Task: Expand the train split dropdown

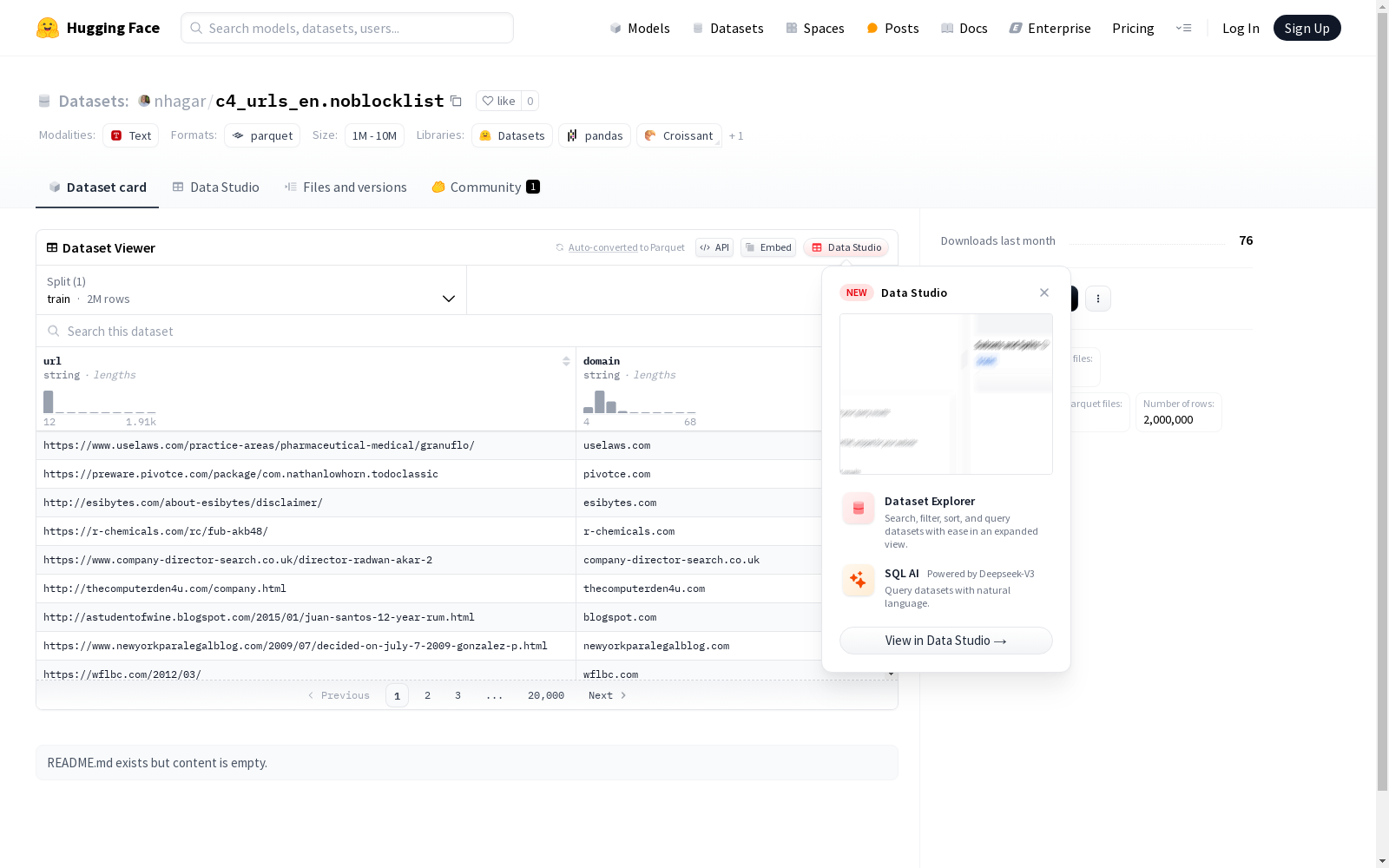Action: pyautogui.click(x=252, y=290)
